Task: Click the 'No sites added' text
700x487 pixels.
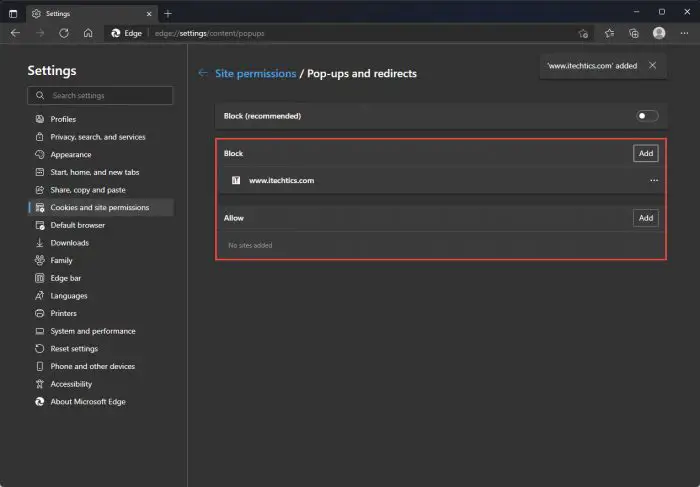Action: click(250, 245)
